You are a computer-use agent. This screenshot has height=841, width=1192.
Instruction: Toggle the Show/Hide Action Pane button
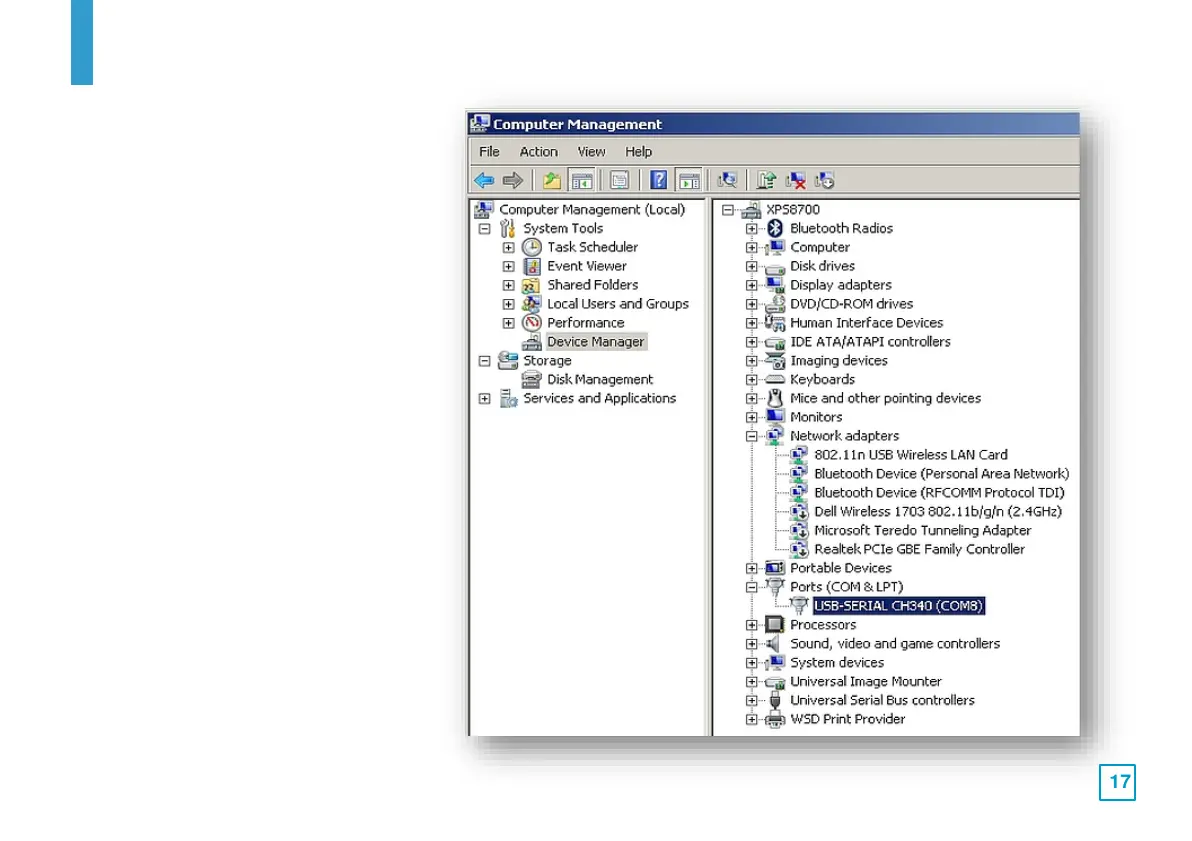pos(688,181)
